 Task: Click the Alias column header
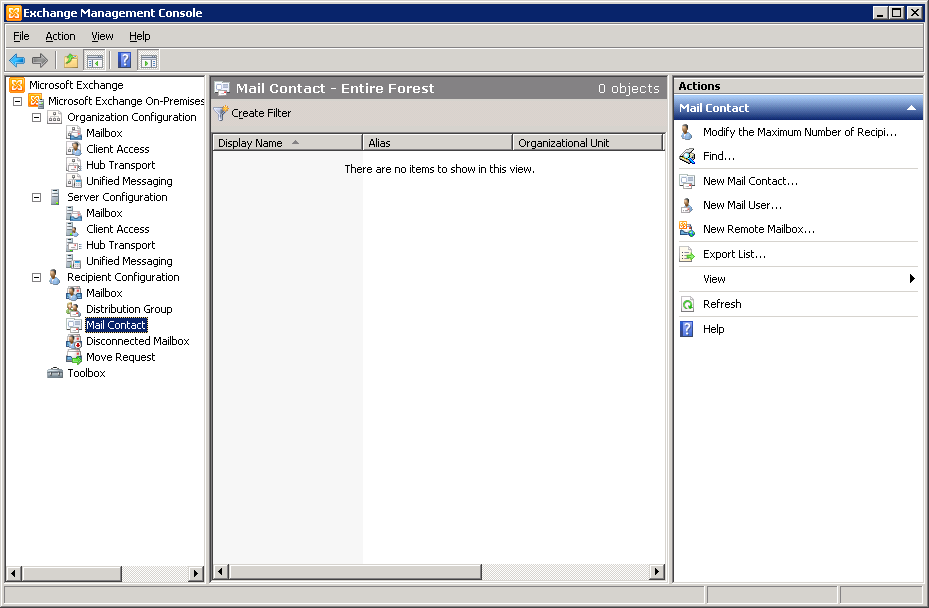click(437, 143)
